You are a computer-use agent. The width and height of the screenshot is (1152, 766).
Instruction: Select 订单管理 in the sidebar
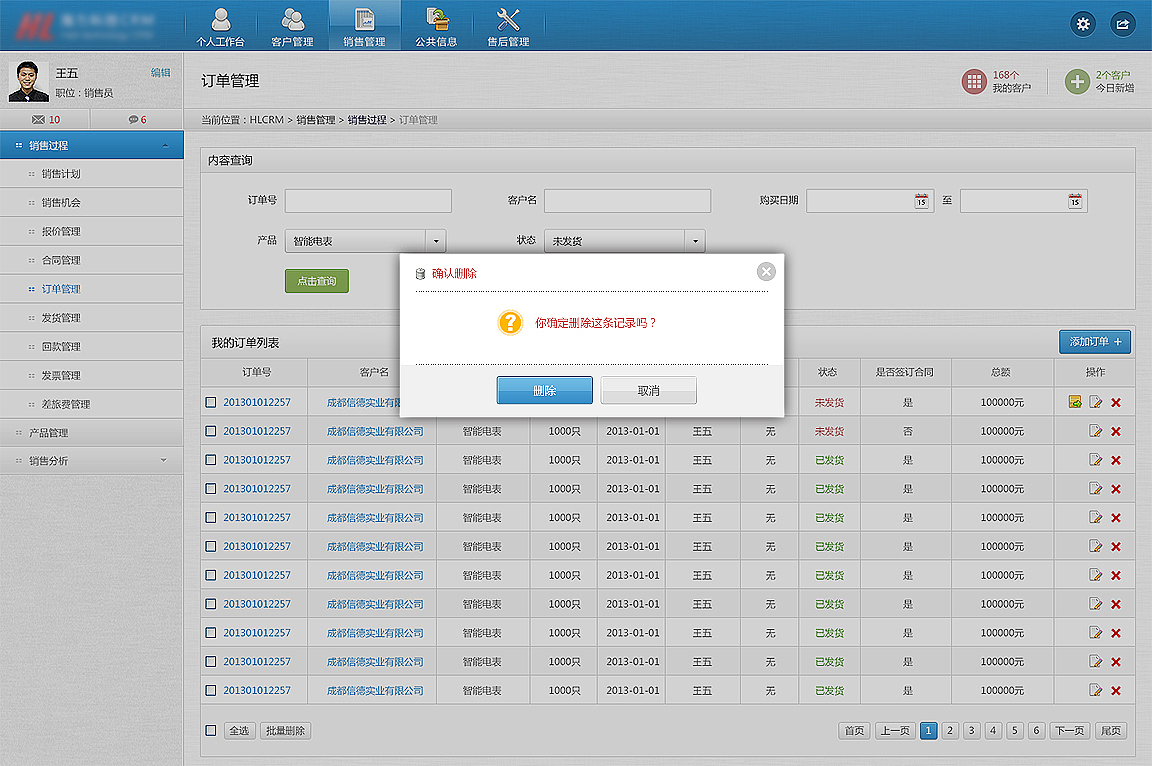[92, 289]
